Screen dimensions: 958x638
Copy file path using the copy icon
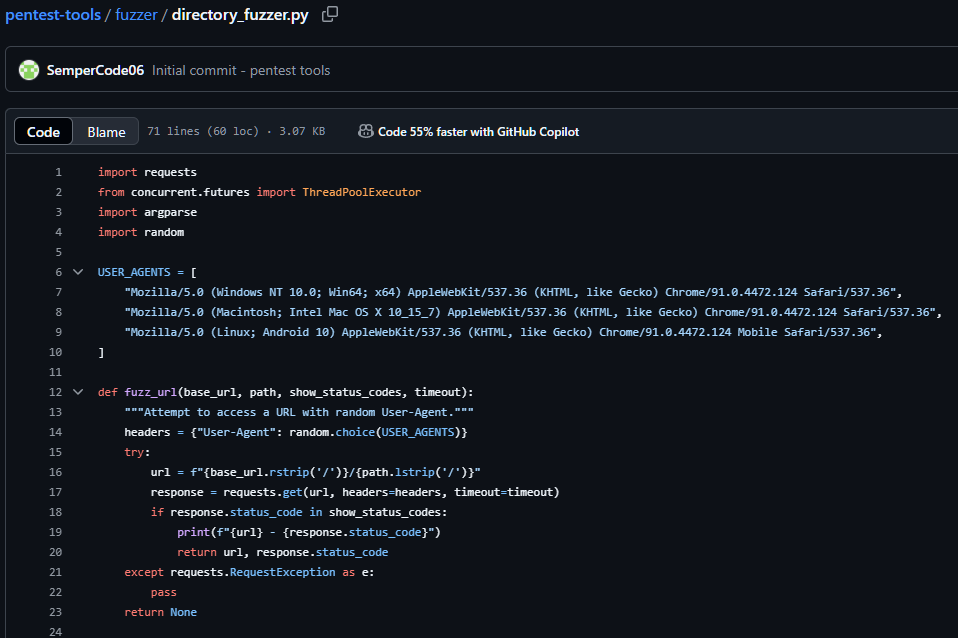coord(330,14)
